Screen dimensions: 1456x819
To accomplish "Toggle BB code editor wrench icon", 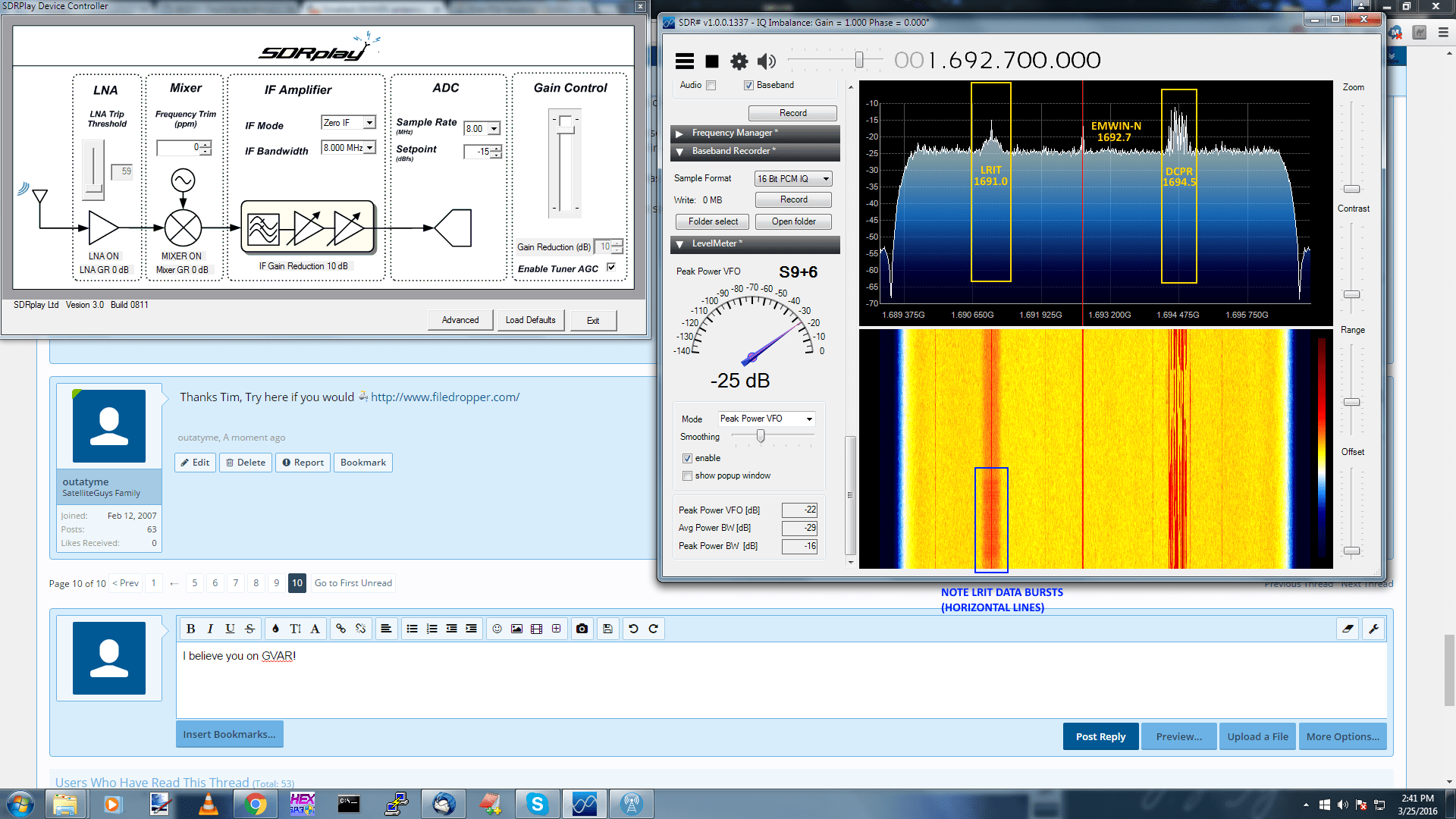I will click(x=1373, y=629).
